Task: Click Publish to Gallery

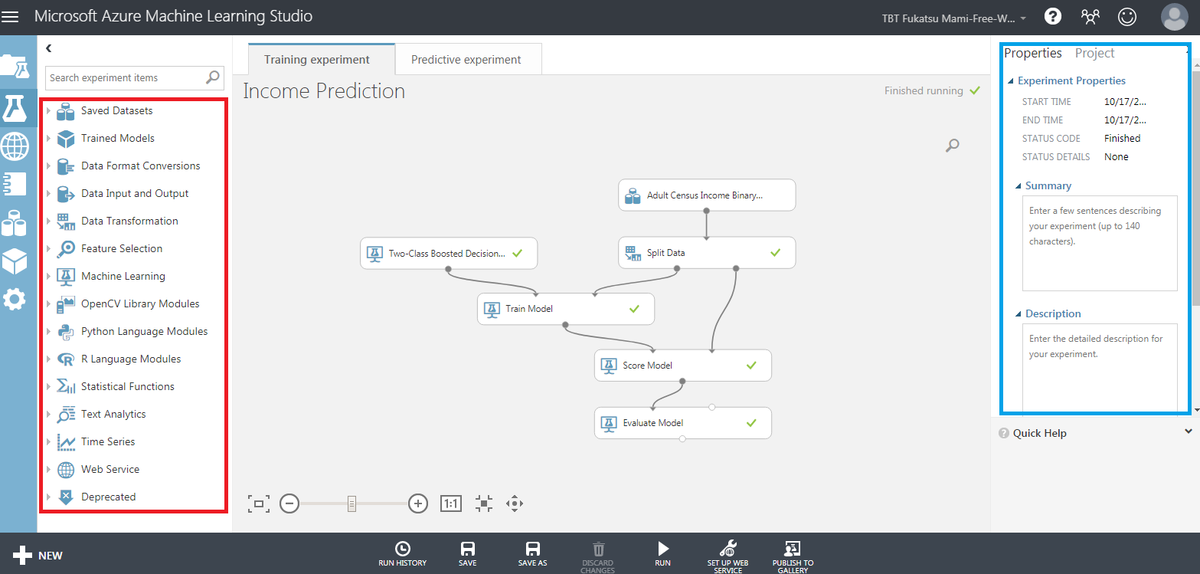Action: click(793, 556)
